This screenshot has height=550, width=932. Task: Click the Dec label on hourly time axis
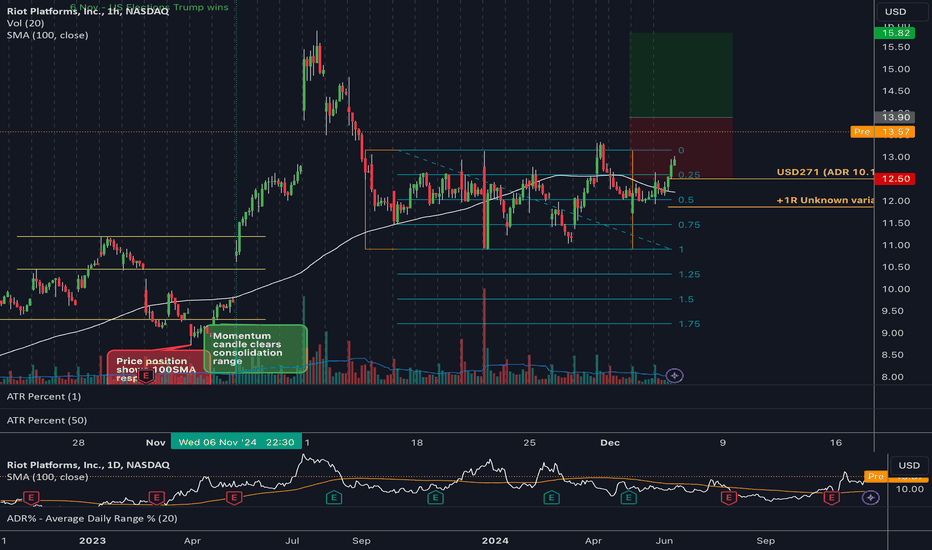(x=610, y=442)
